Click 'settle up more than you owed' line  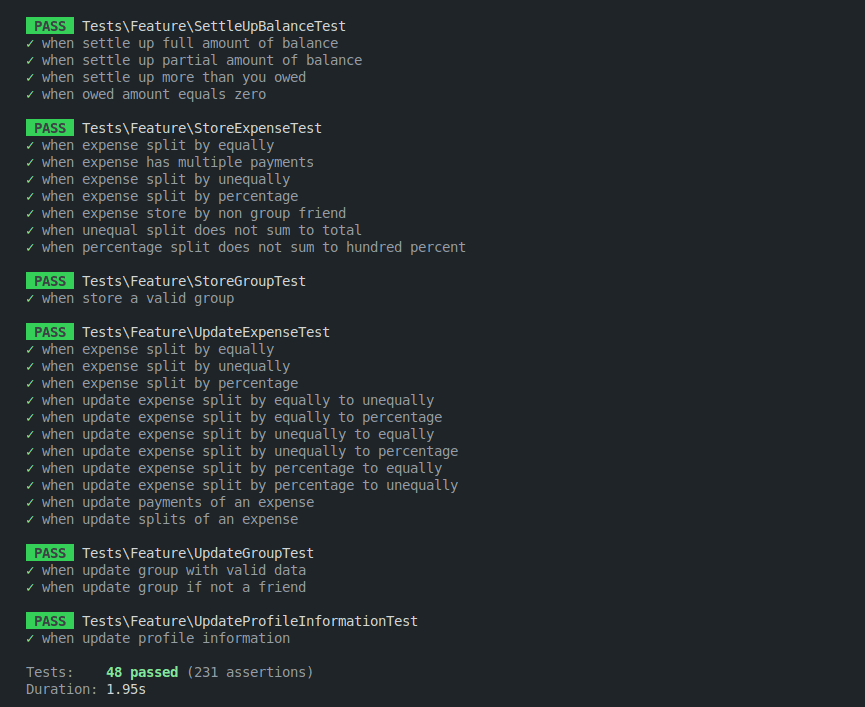pyautogui.click(x=174, y=77)
